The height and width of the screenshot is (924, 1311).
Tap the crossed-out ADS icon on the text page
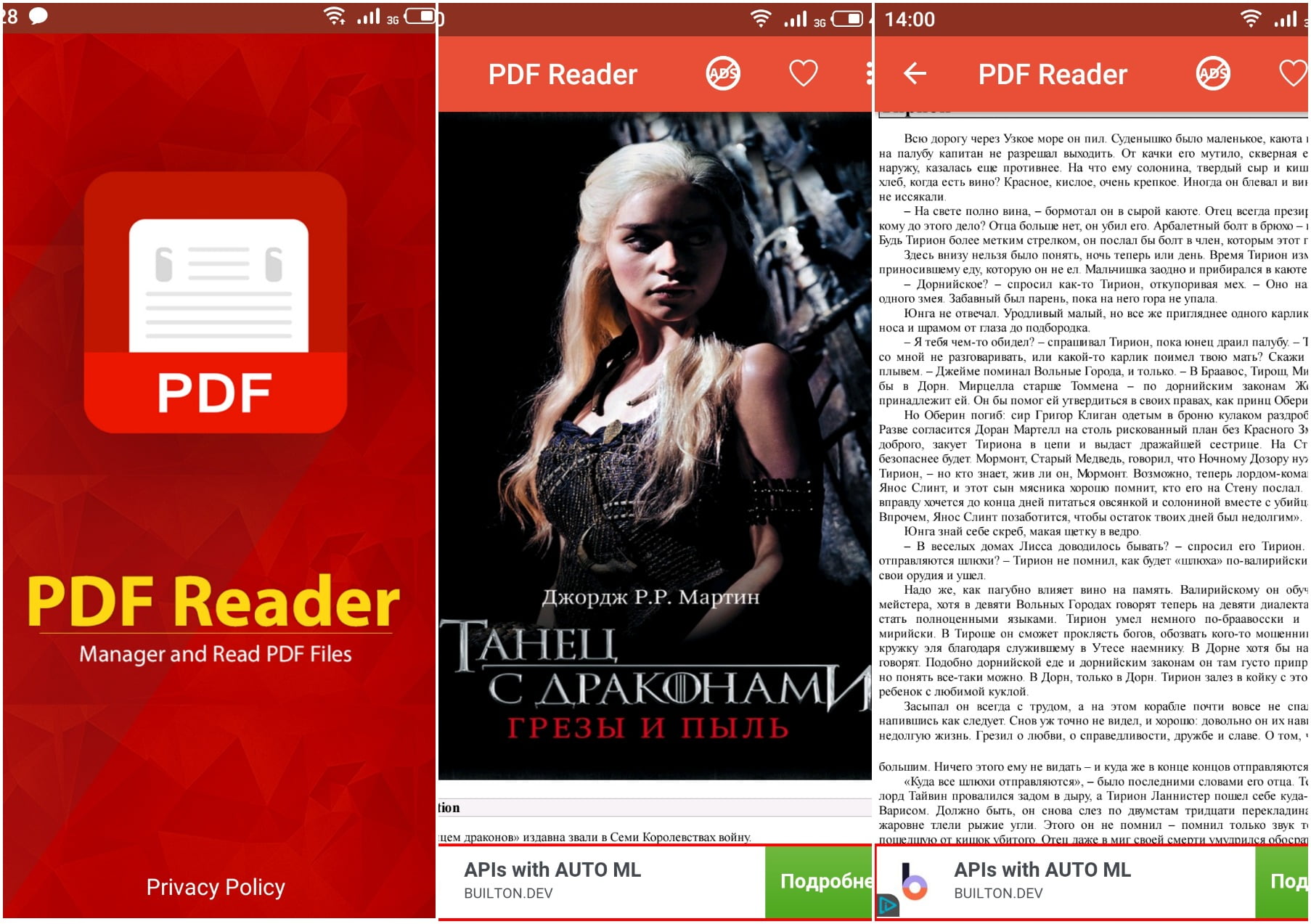point(1213,73)
